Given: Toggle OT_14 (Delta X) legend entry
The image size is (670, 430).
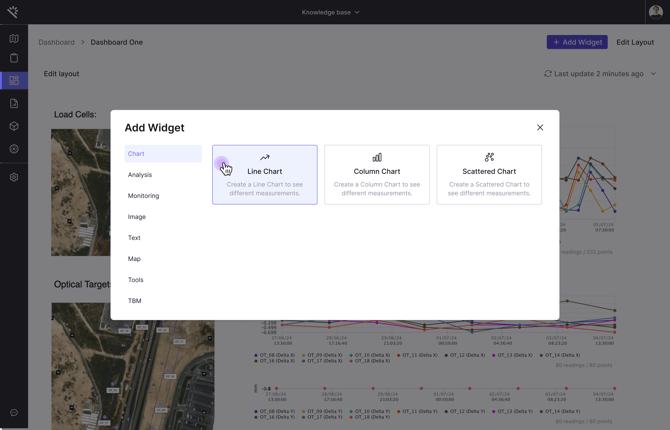Looking at the screenshot, I should point(560,355).
